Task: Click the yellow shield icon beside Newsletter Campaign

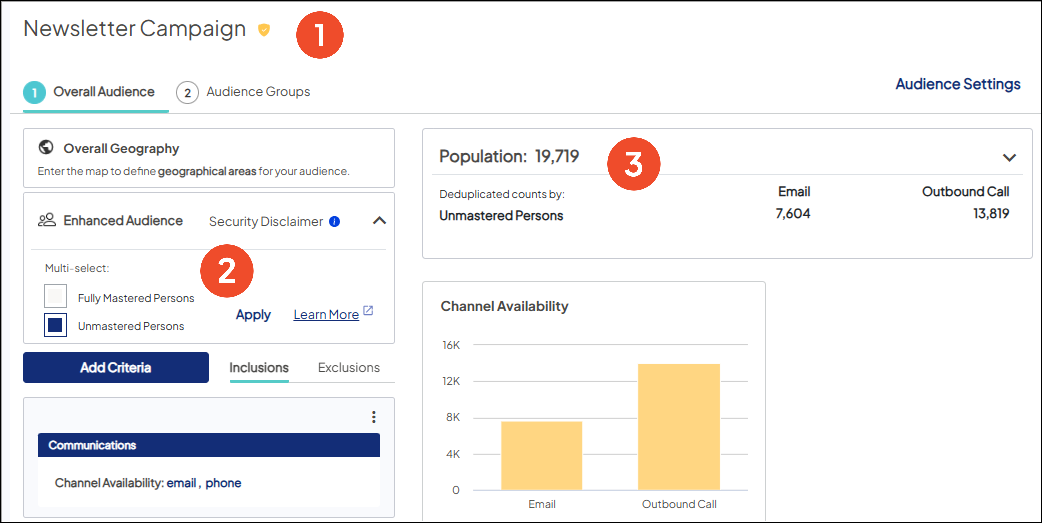Action: [x=264, y=30]
